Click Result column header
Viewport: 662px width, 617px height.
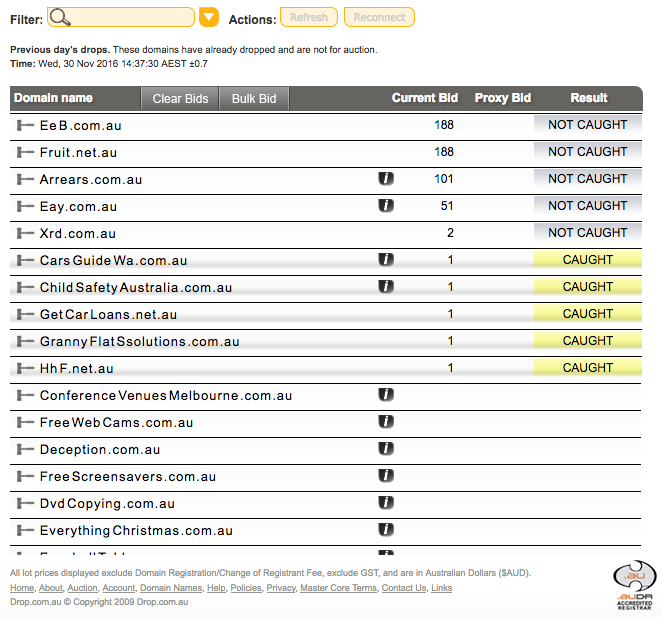[589, 98]
